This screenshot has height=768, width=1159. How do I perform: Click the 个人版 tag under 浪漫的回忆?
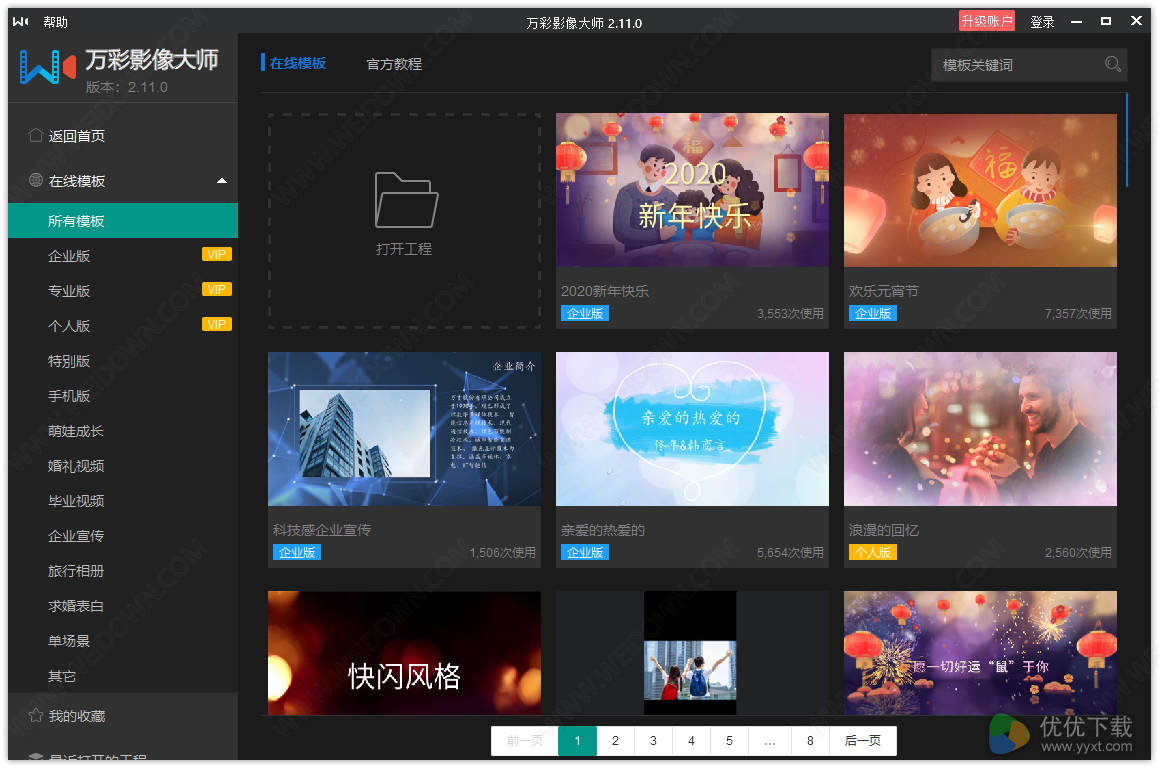point(872,552)
